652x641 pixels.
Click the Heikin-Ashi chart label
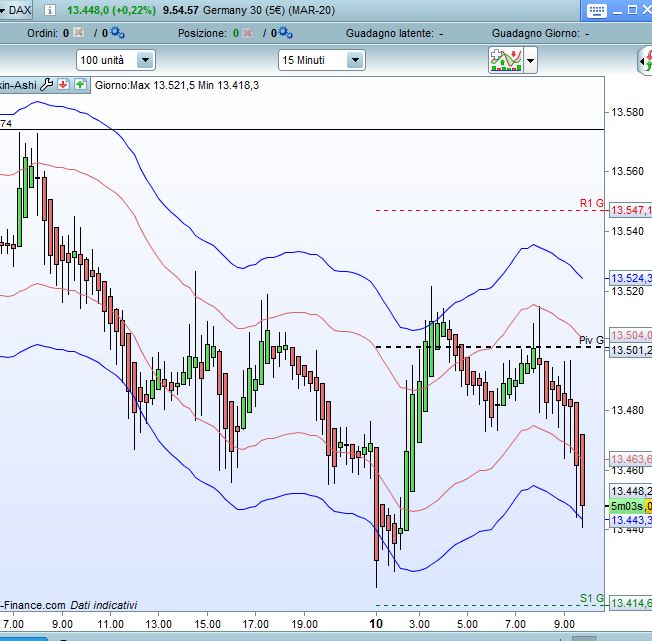[18, 85]
